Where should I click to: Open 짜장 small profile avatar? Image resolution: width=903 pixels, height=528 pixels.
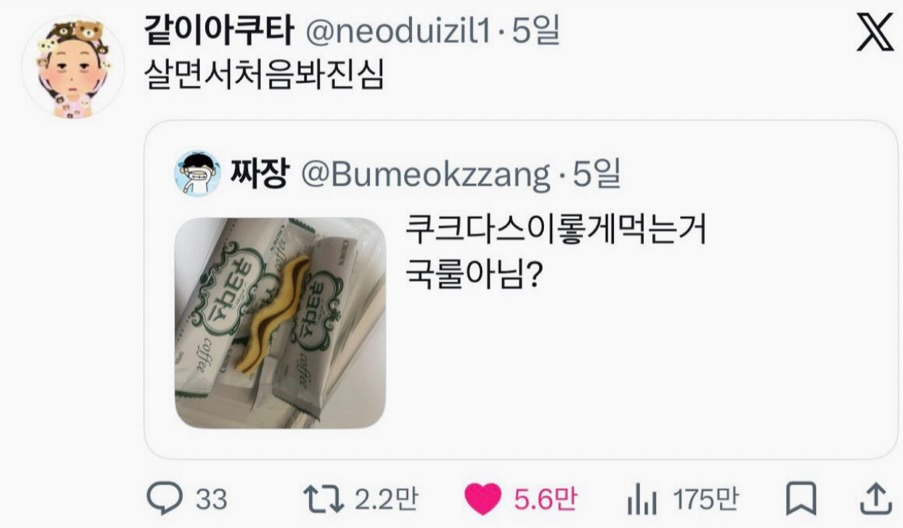coord(198,174)
